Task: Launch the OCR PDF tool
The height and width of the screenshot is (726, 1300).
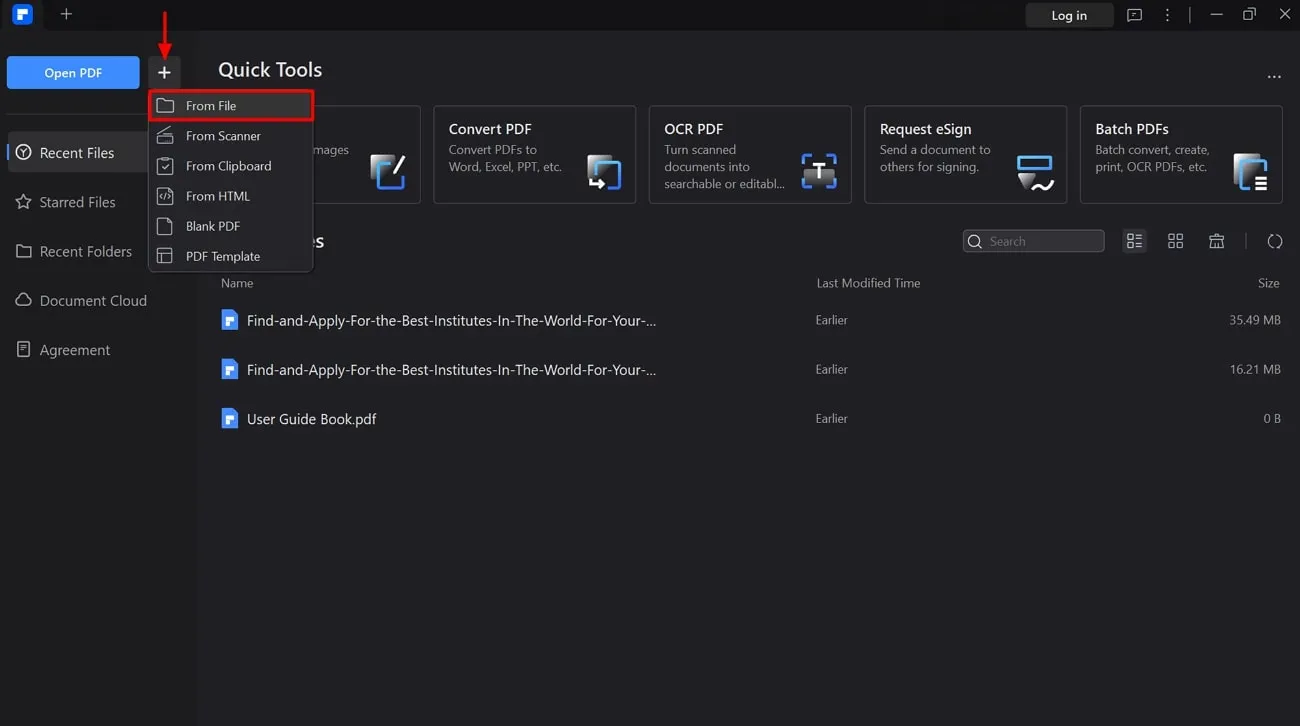Action: click(x=750, y=155)
